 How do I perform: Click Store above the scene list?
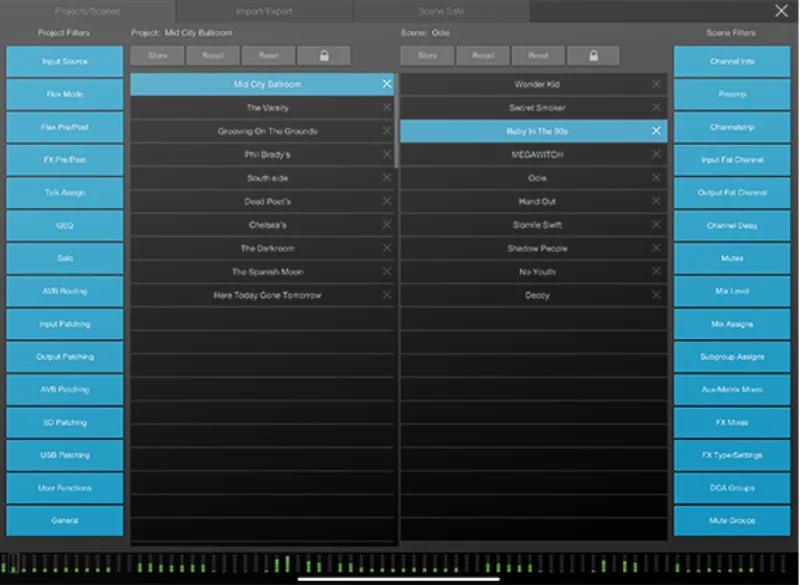point(427,56)
